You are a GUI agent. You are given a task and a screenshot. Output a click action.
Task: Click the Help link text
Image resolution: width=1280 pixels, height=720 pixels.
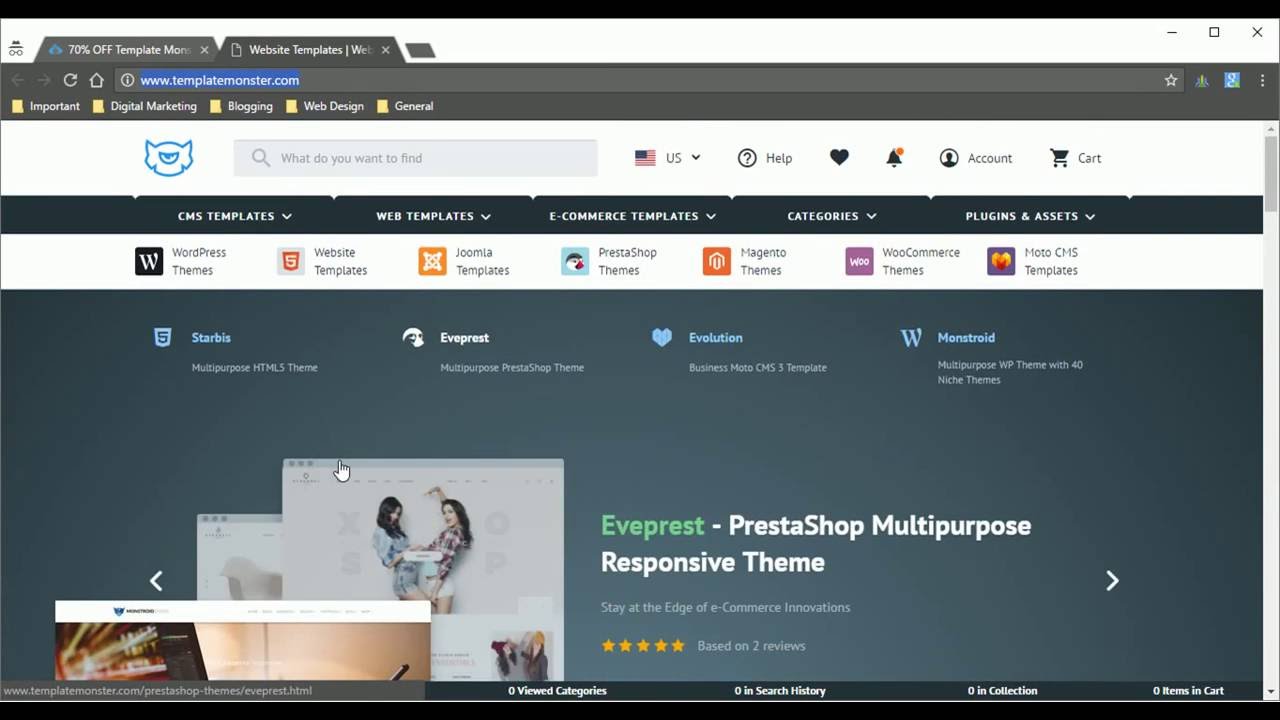(779, 158)
